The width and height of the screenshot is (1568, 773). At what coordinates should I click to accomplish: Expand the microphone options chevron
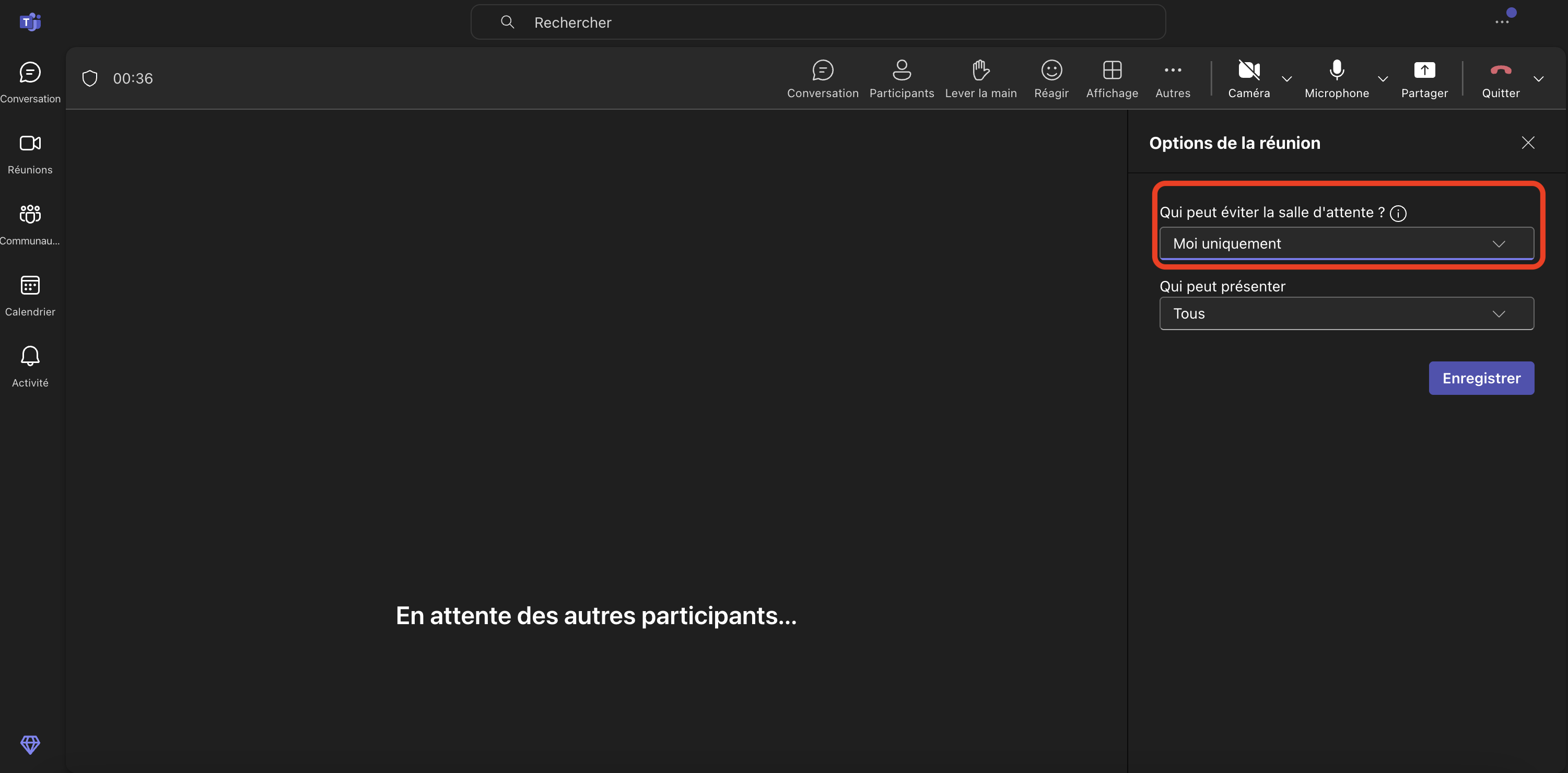tap(1383, 78)
